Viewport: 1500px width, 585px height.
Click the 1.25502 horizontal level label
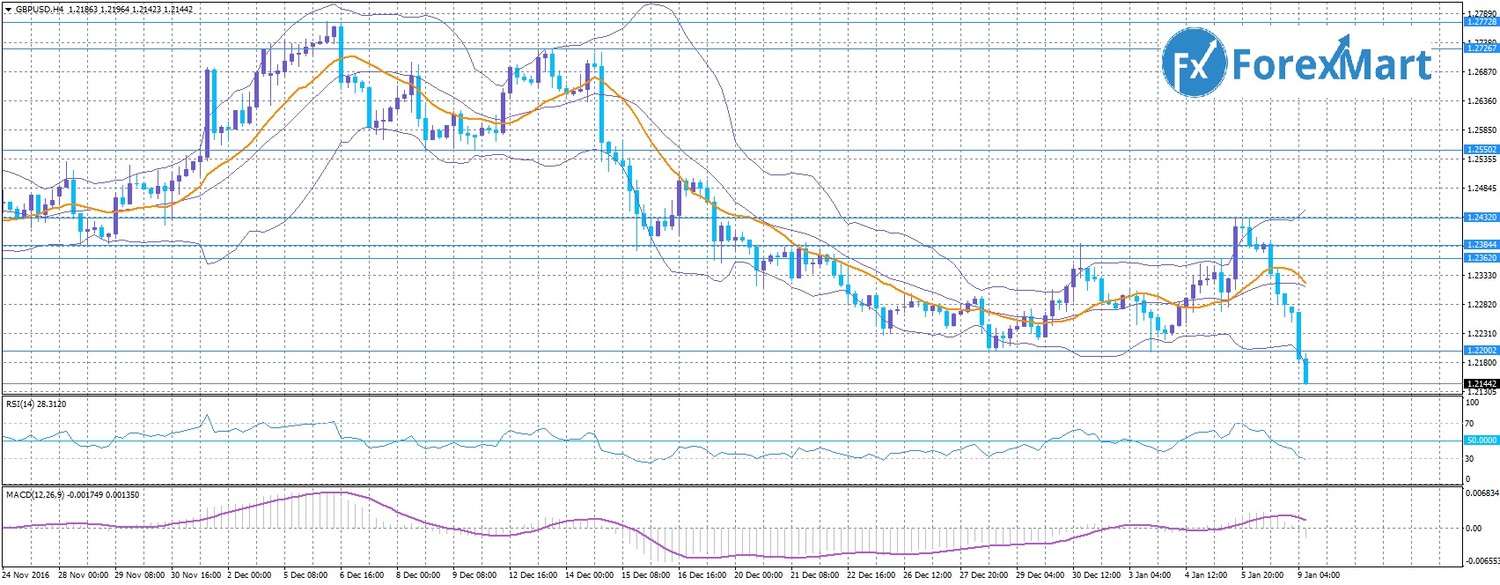(1480, 150)
